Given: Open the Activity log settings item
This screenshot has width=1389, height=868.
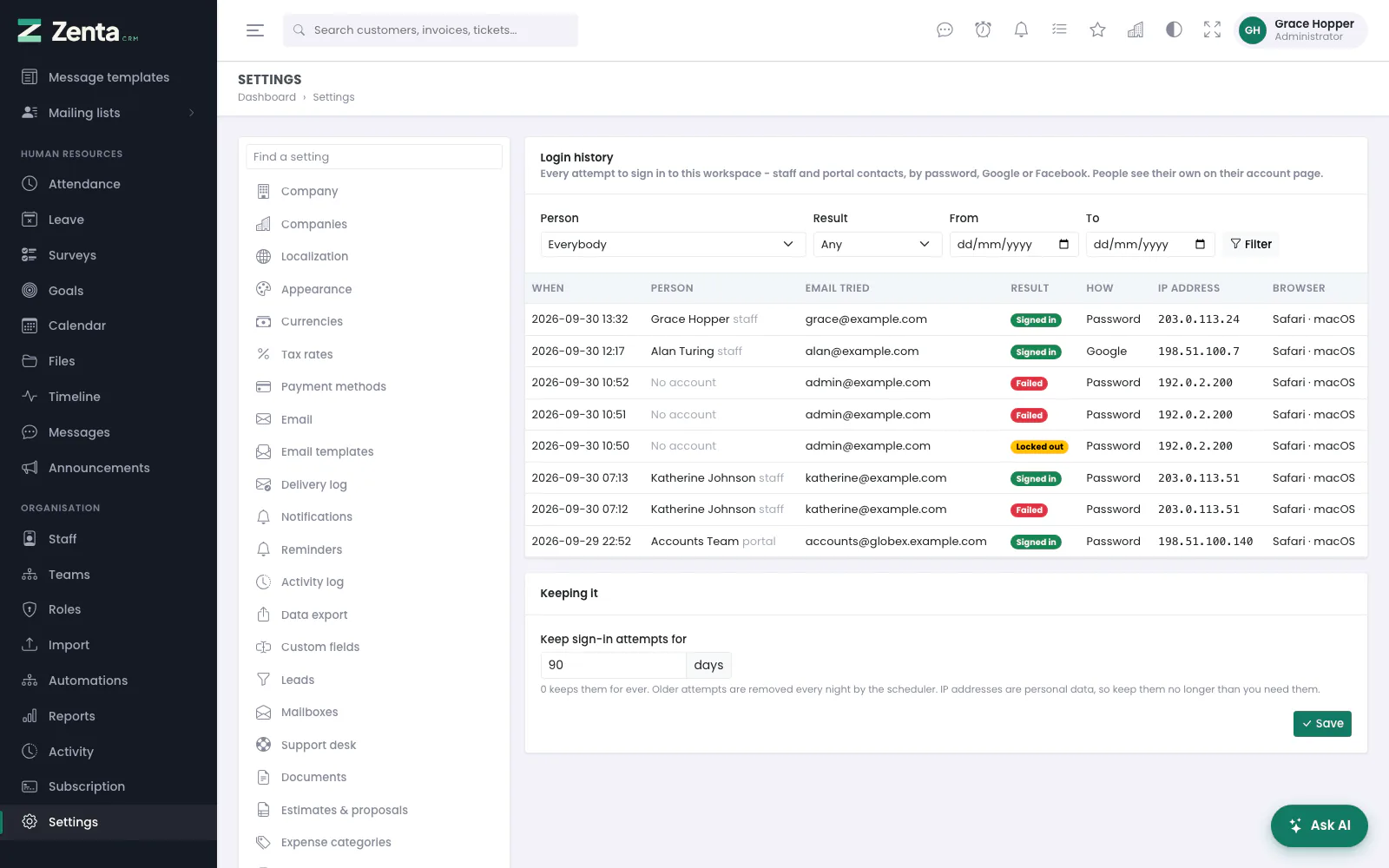Looking at the screenshot, I should (374, 582).
